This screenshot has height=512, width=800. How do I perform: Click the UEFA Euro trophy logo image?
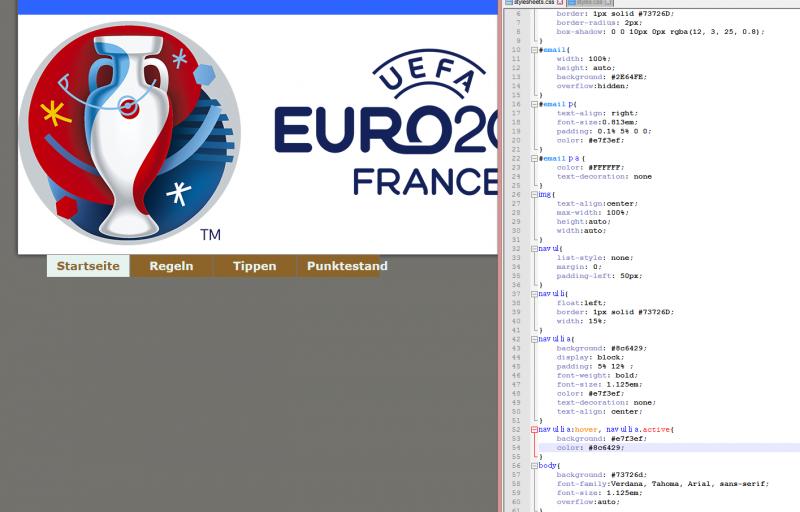coord(129,133)
